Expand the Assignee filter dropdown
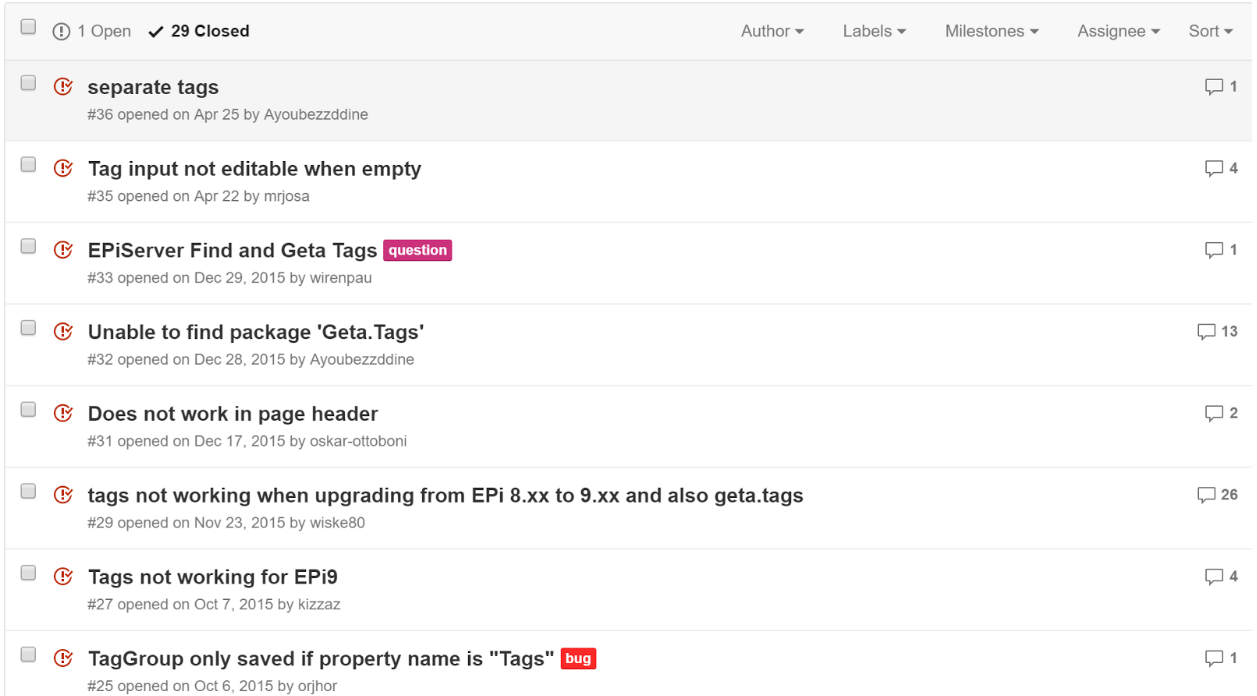 [x=1119, y=31]
